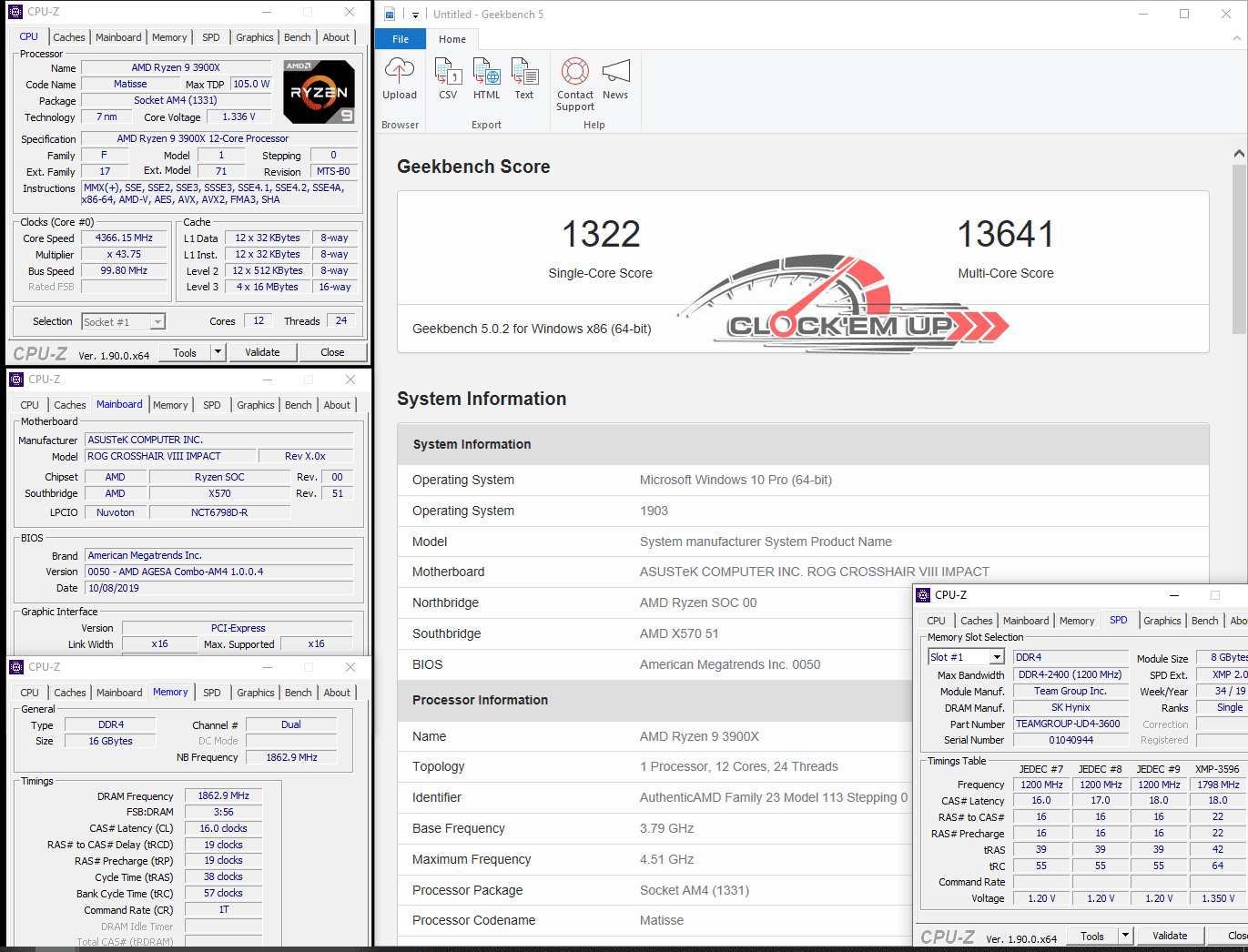Collapse the Geekbench ribbon with the chevron

1236,39
